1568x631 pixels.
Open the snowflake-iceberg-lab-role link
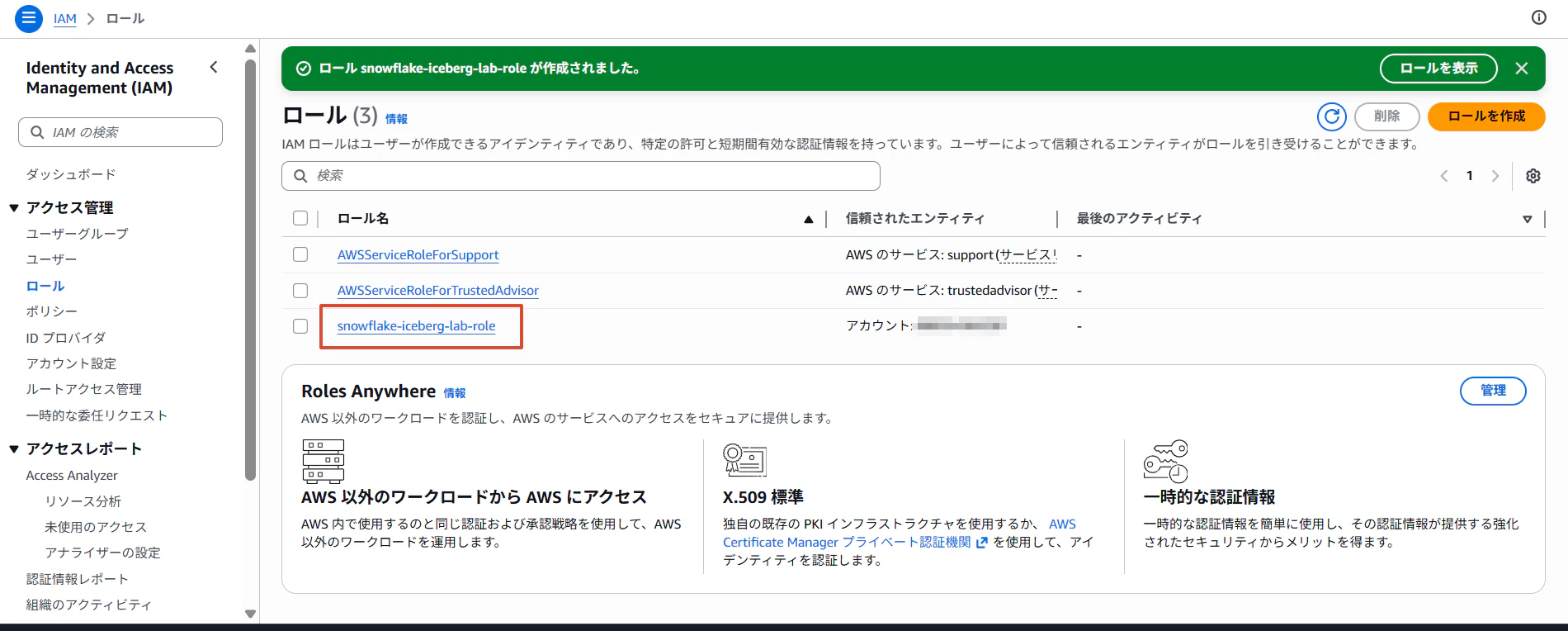(416, 326)
